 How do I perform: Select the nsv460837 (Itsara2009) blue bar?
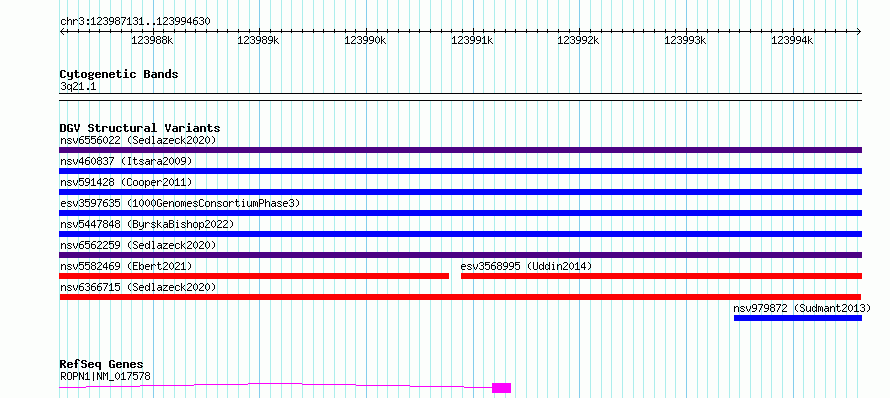tap(460, 171)
